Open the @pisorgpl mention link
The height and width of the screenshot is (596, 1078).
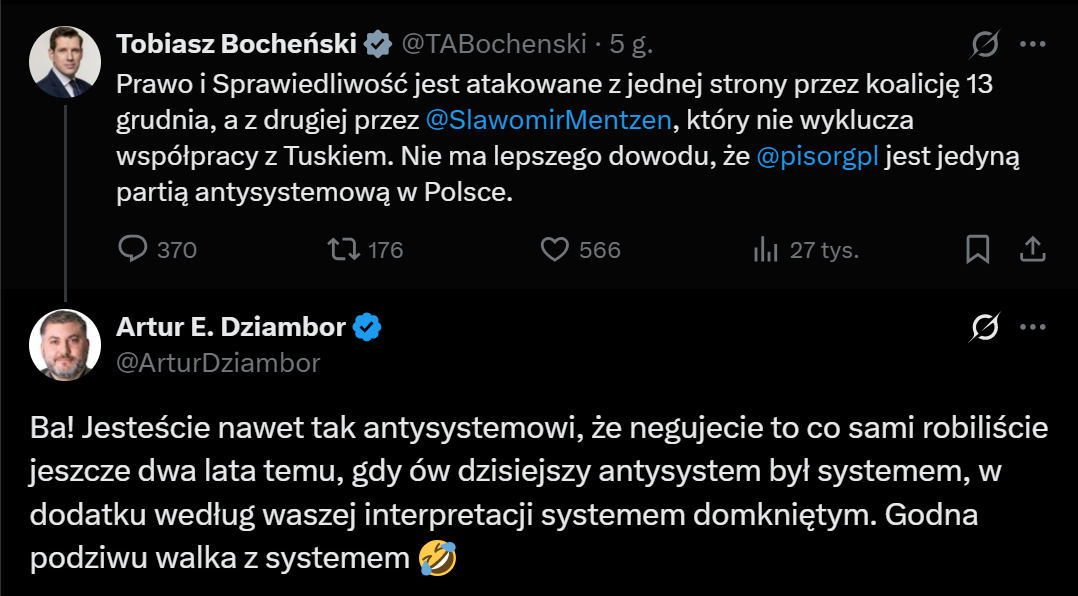816,156
